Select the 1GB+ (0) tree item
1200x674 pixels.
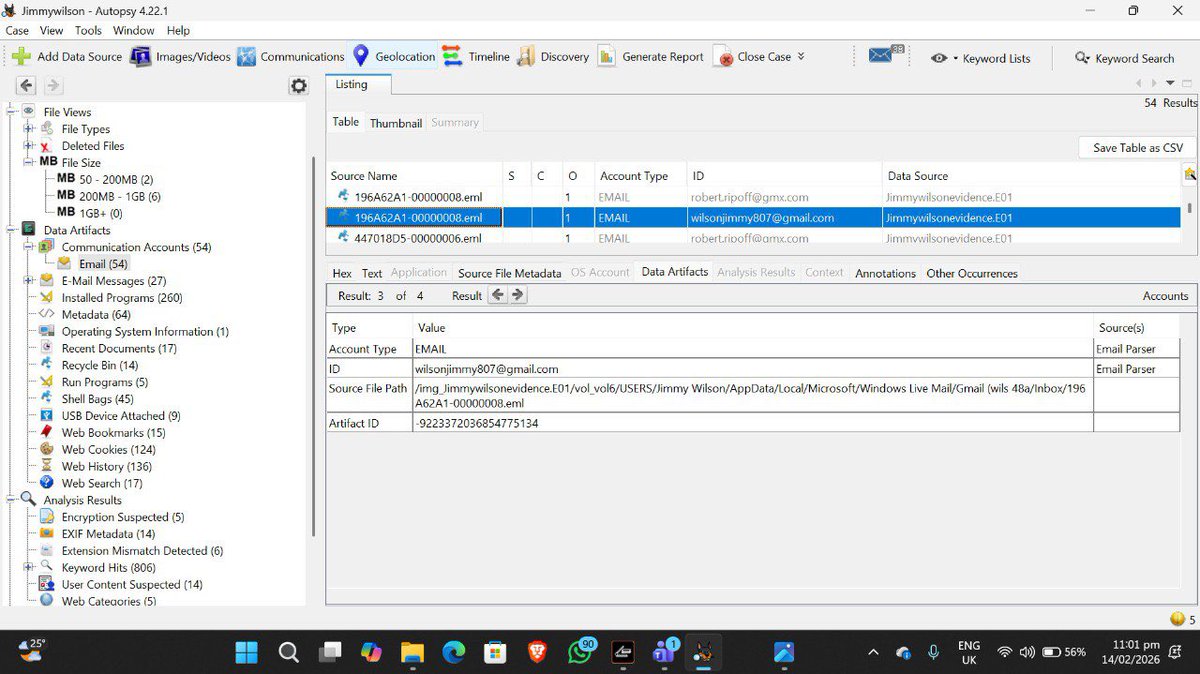point(89,213)
